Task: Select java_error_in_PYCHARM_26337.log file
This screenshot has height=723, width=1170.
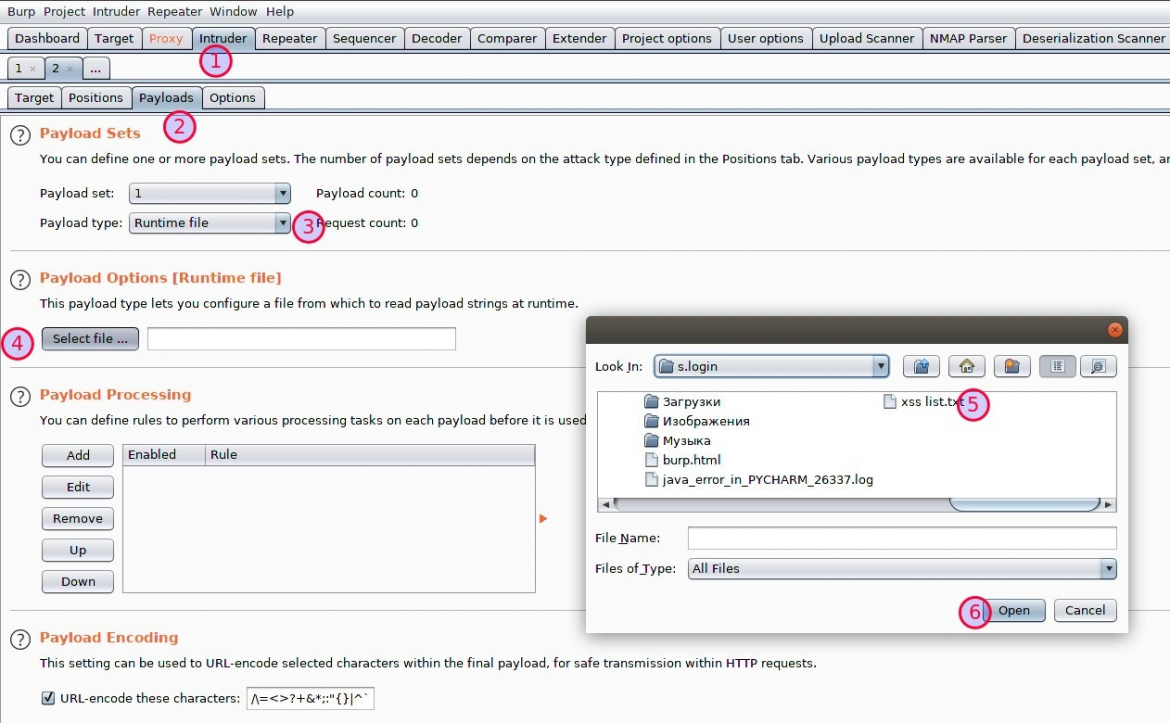Action: [758, 479]
